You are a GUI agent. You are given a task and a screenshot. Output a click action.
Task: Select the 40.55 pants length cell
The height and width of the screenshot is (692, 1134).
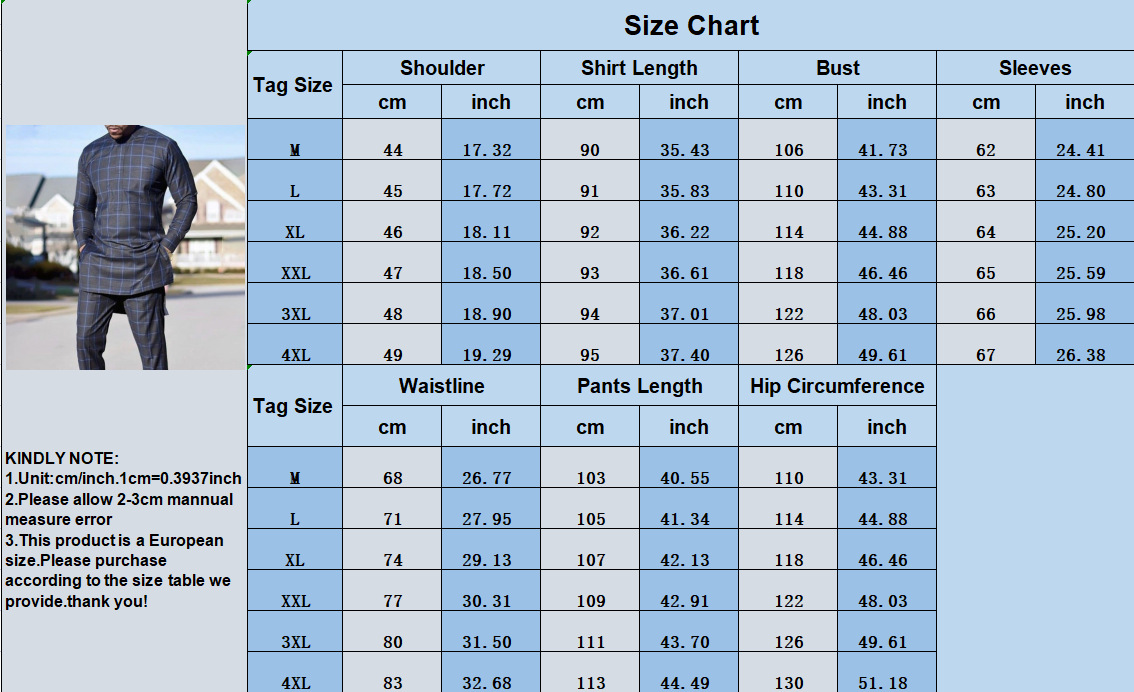[x=685, y=478]
